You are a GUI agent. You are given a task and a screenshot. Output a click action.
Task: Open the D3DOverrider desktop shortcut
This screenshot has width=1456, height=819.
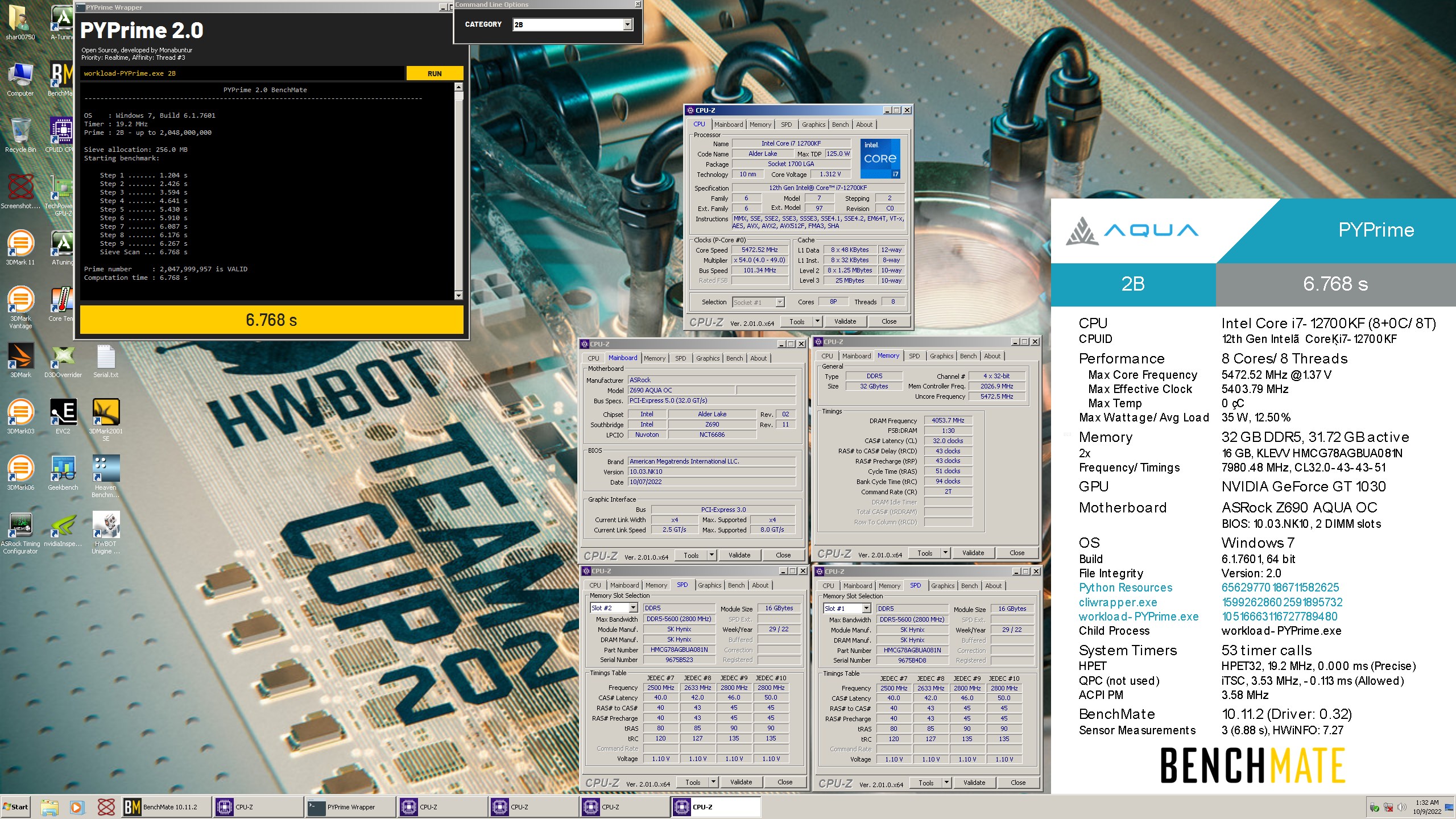tap(63, 361)
